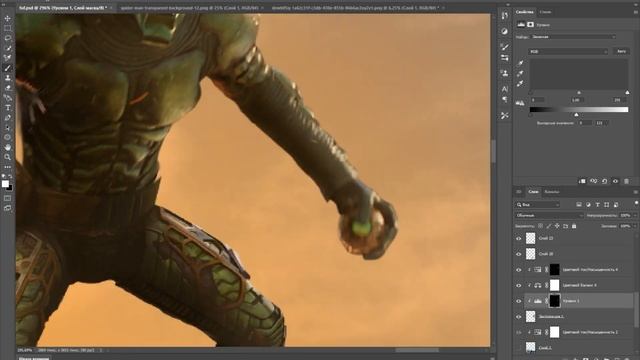Sample gray point eyedropper in Levels
Image resolution: width=640 pixels, height=360 pixels.
point(520,73)
